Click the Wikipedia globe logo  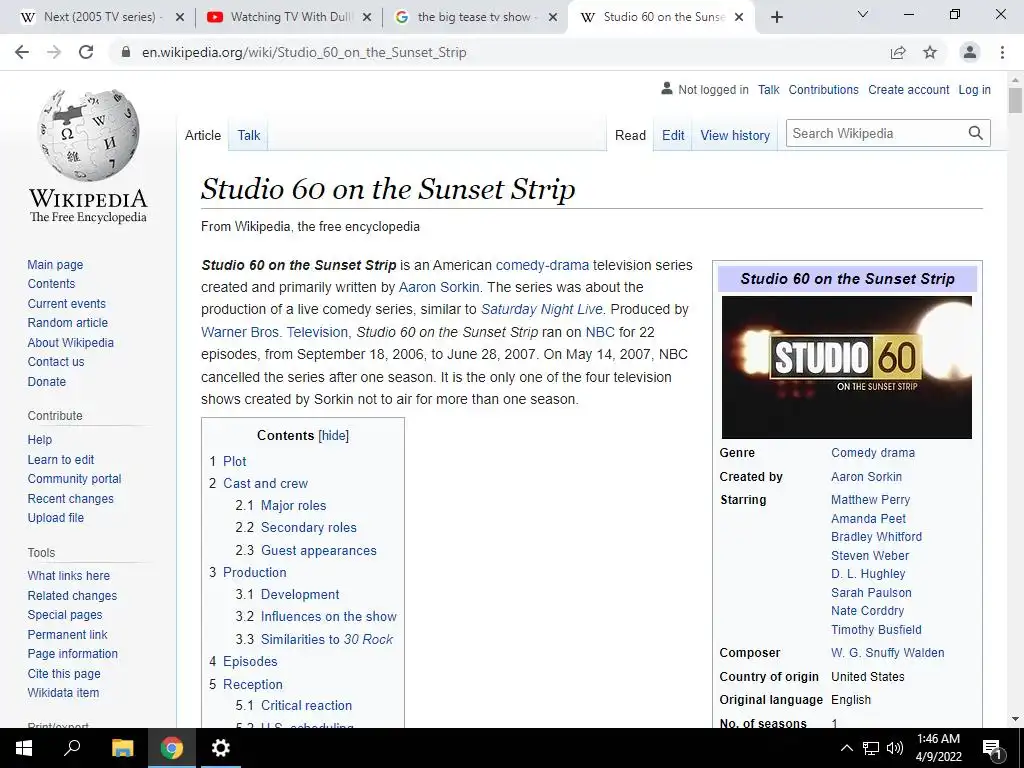click(x=89, y=135)
